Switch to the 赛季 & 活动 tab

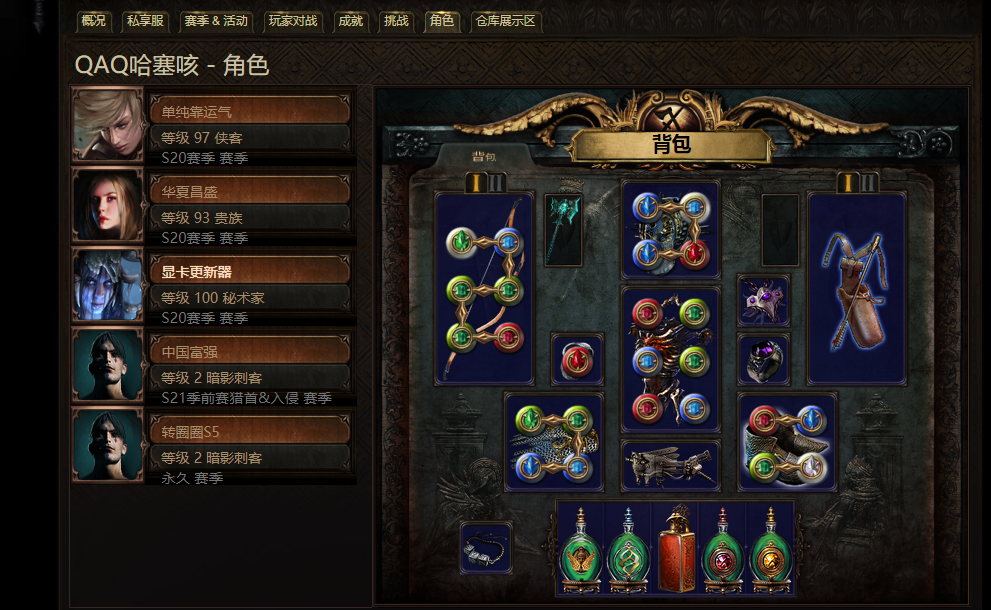[216, 21]
